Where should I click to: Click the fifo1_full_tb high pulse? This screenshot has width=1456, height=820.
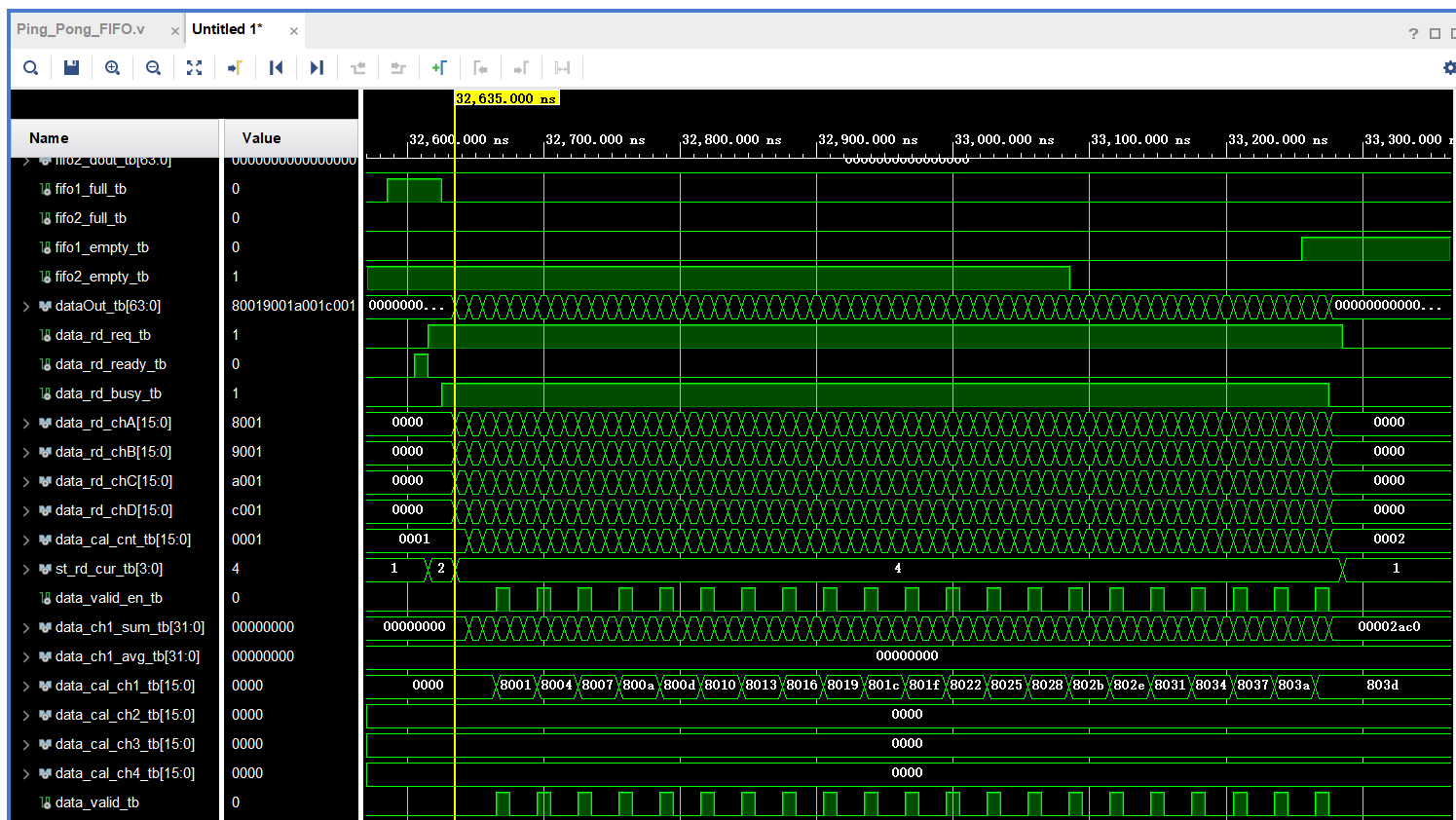[414, 190]
